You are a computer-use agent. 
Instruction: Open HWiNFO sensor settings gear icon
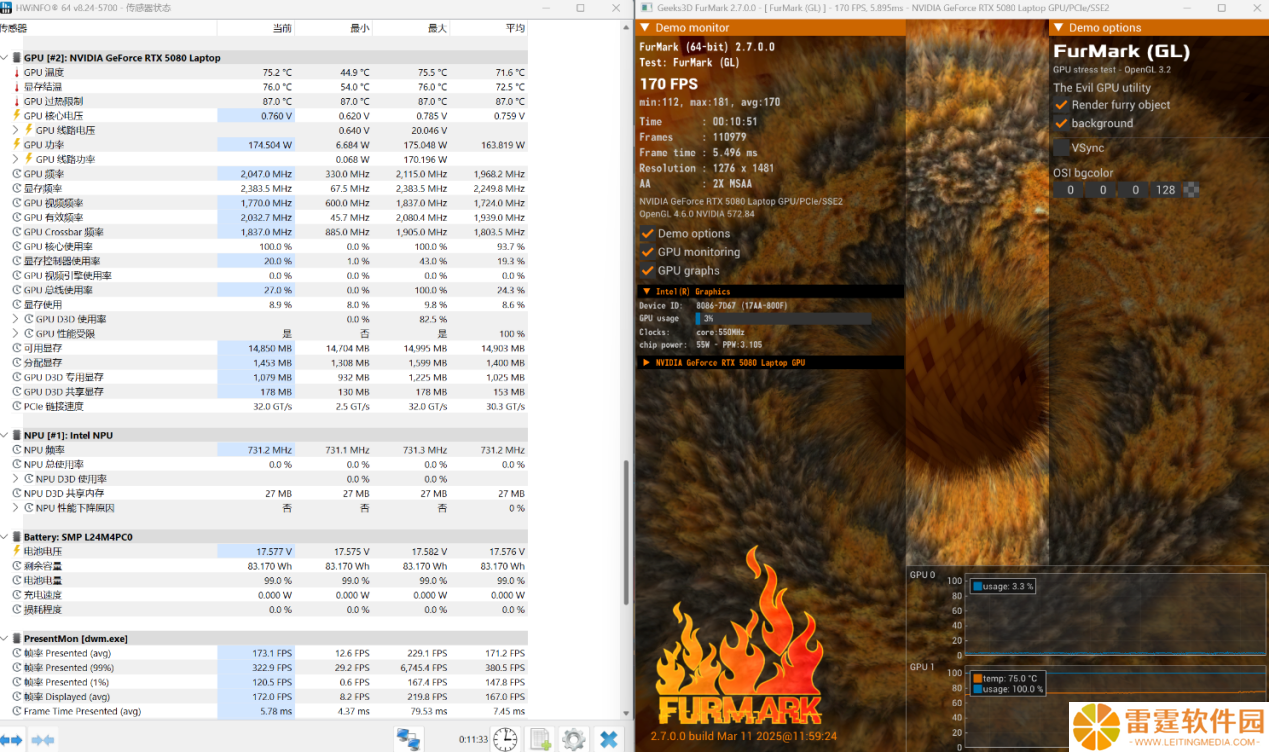(573, 739)
